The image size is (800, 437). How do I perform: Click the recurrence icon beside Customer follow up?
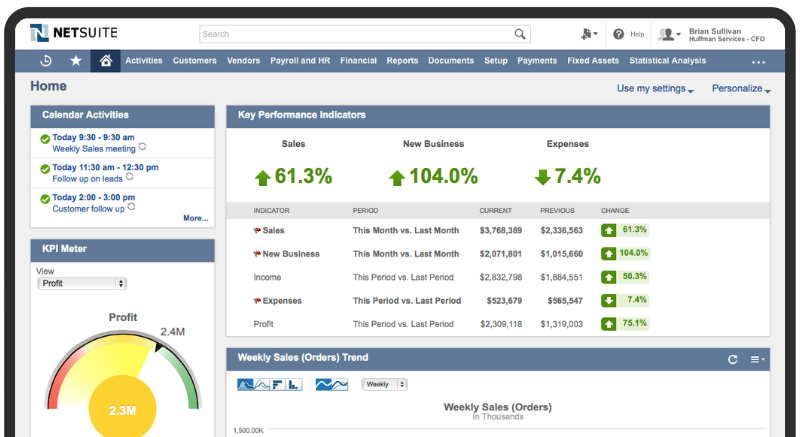point(131,207)
